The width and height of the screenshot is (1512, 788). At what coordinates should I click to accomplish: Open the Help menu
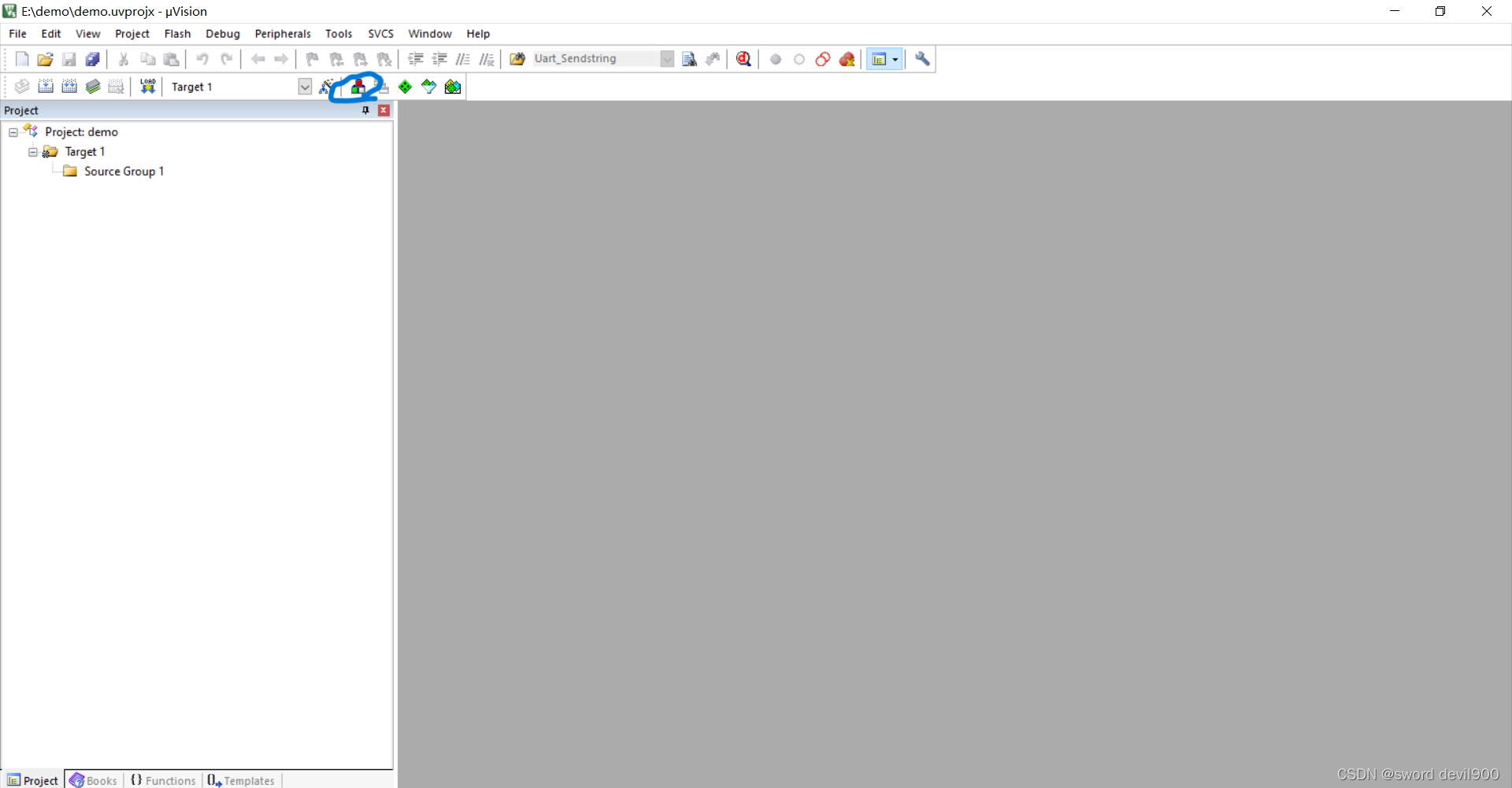click(478, 34)
